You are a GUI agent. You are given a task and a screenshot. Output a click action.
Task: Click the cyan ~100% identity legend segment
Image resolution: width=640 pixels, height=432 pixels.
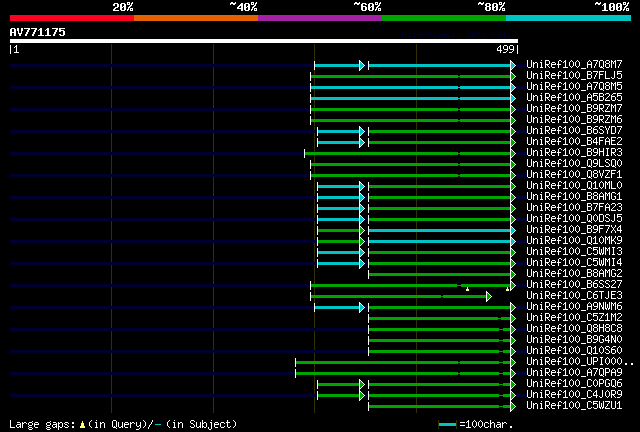[x=568, y=18]
